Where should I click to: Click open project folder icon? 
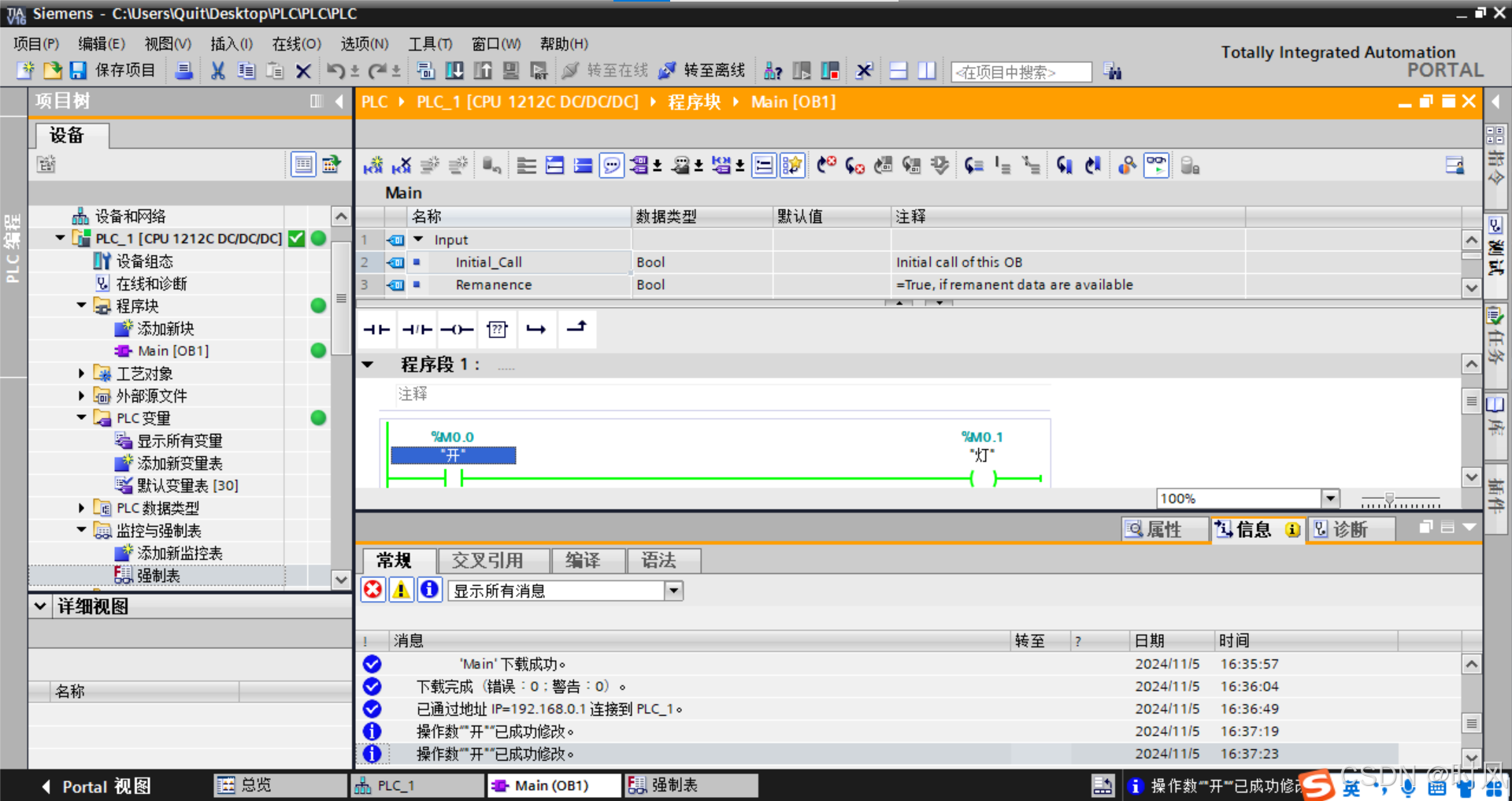(52, 71)
